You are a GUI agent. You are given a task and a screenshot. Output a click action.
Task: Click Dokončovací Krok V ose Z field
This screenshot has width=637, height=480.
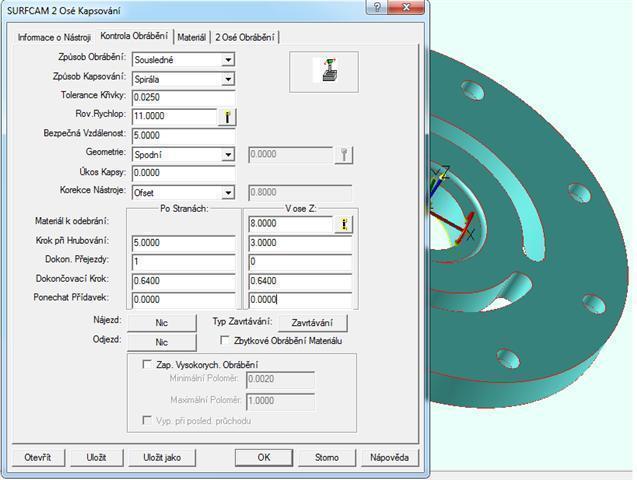(300, 281)
